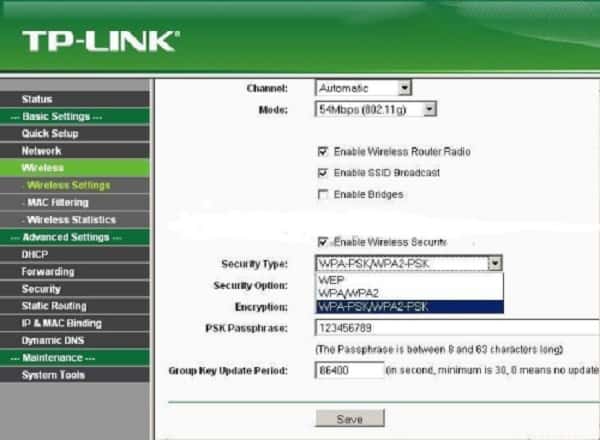Click the Mode label
The width and height of the screenshot is (600, 440).
(273, 110)
